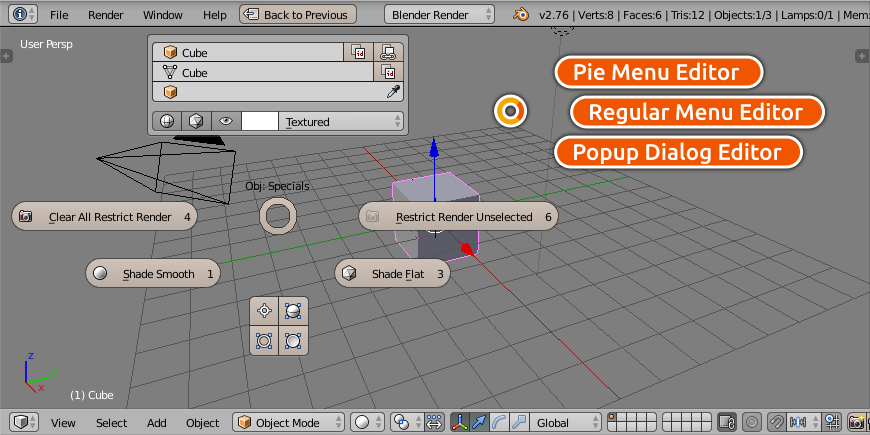This screenshot has height=435, width=870.
Task: Expand the Blender Render engine selector
Action: (x=441, y=15)
